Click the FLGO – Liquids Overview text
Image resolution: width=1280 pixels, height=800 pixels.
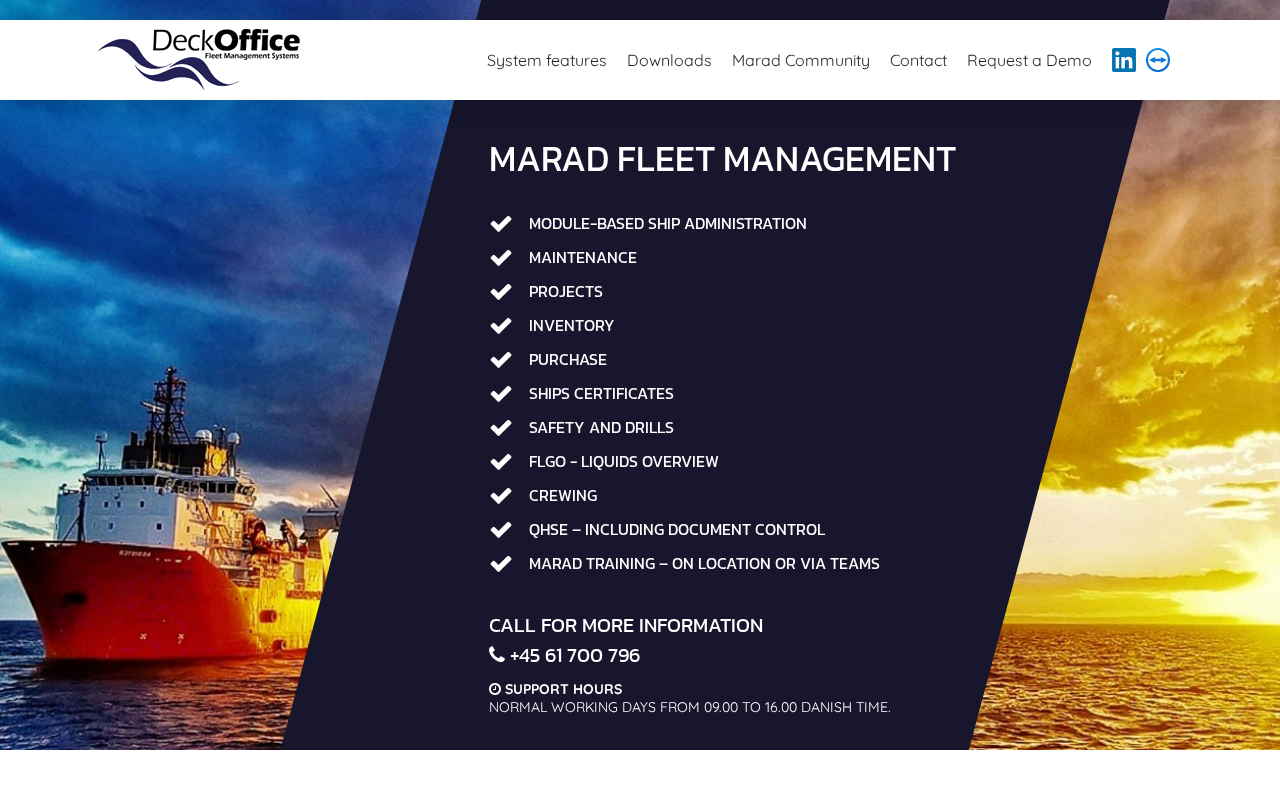[624, 462]
